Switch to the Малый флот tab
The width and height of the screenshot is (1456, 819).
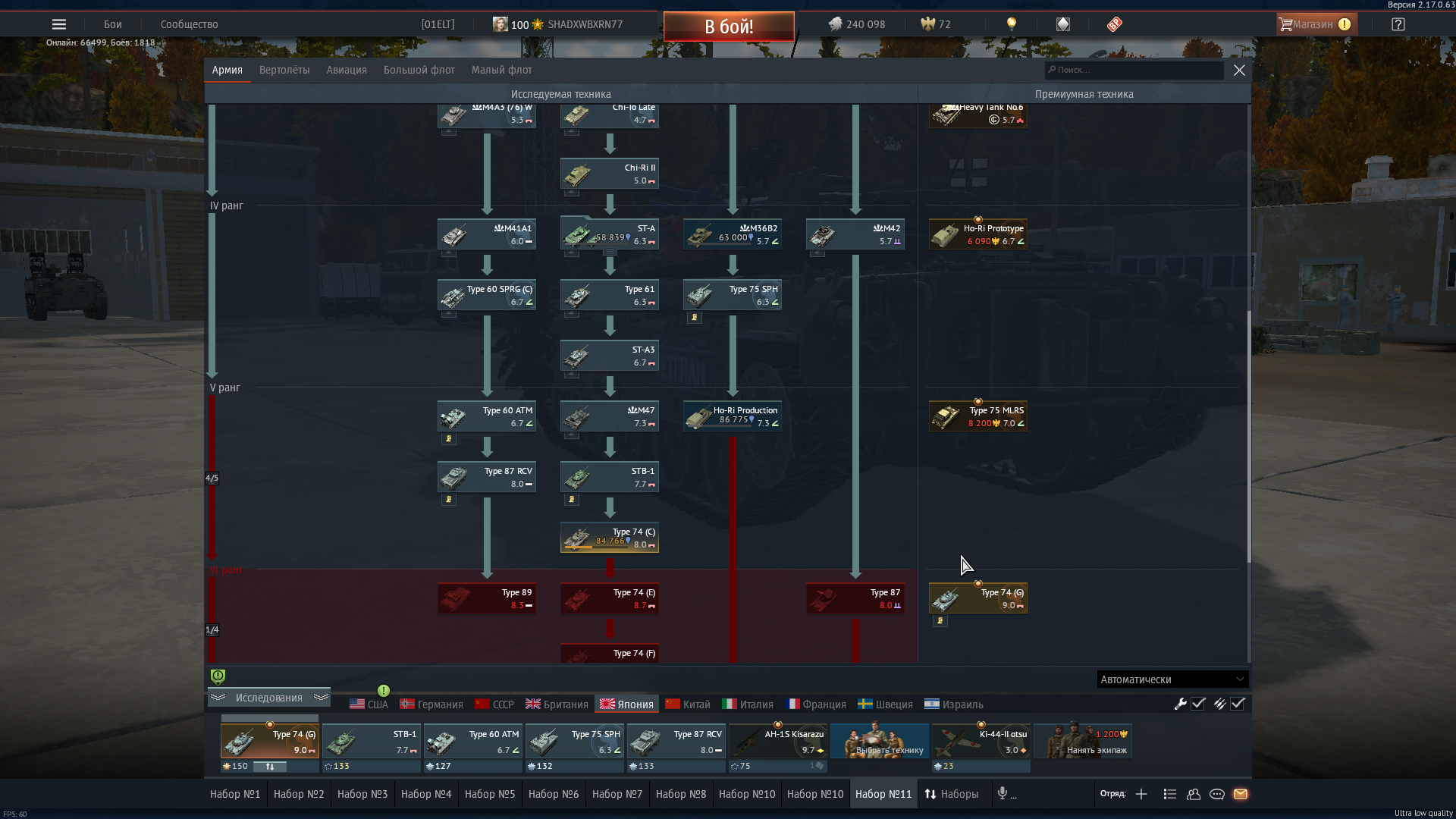pyautogui.click(x=502, y=70)
